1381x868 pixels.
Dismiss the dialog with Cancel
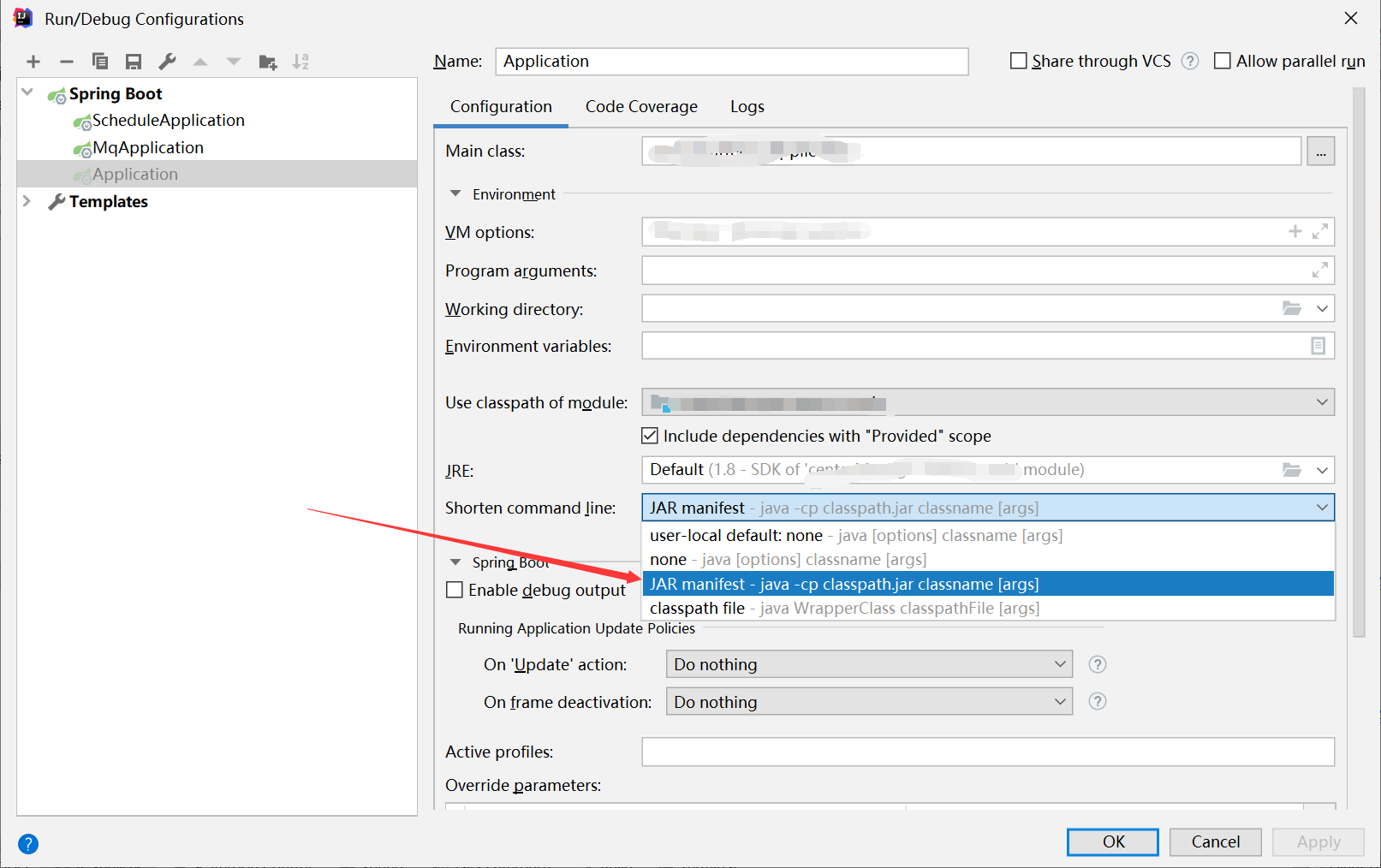[x=1216, y=841]
